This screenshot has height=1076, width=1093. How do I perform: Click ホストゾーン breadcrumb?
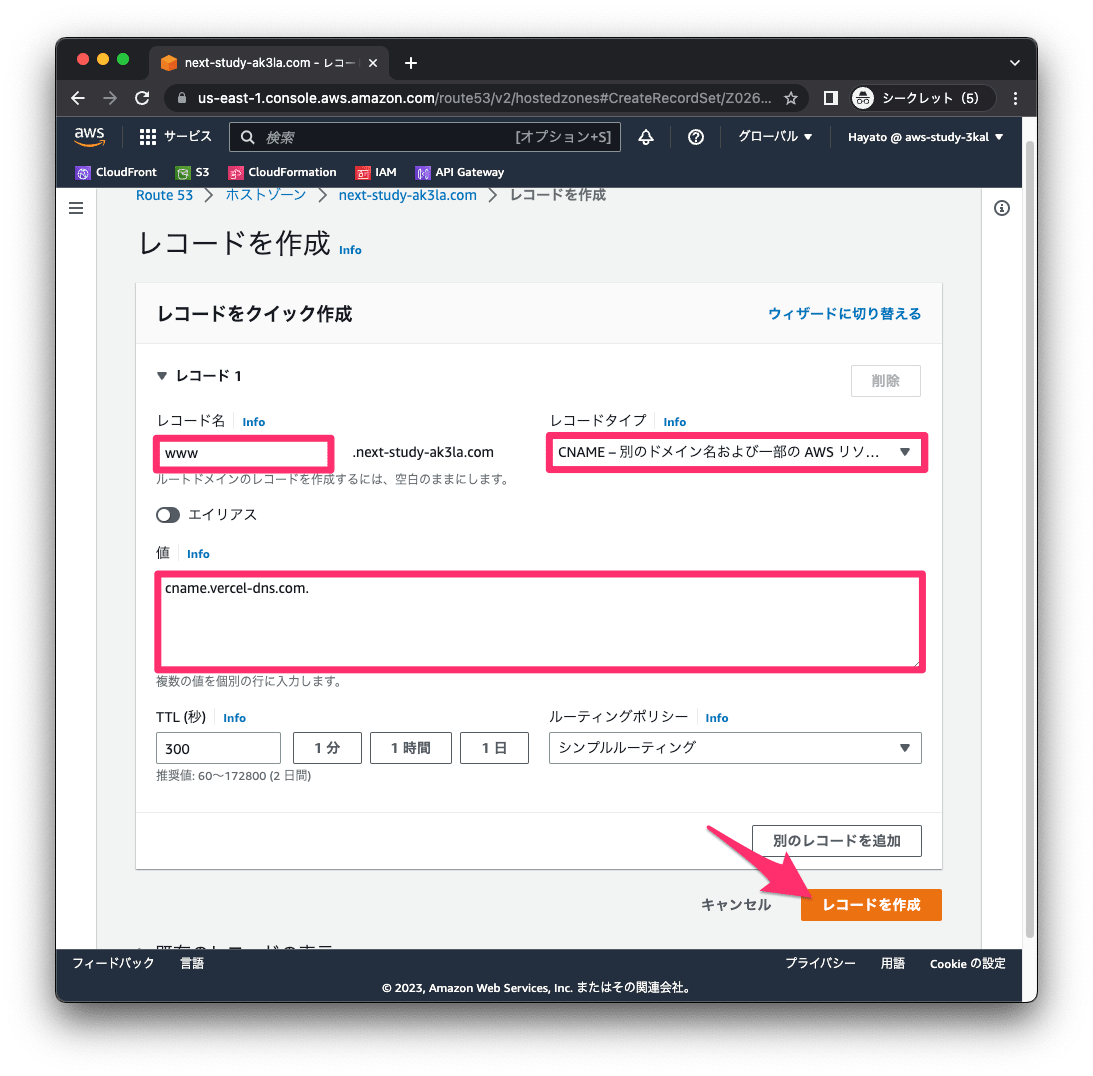pyautogui.click(x=266, y=195)
